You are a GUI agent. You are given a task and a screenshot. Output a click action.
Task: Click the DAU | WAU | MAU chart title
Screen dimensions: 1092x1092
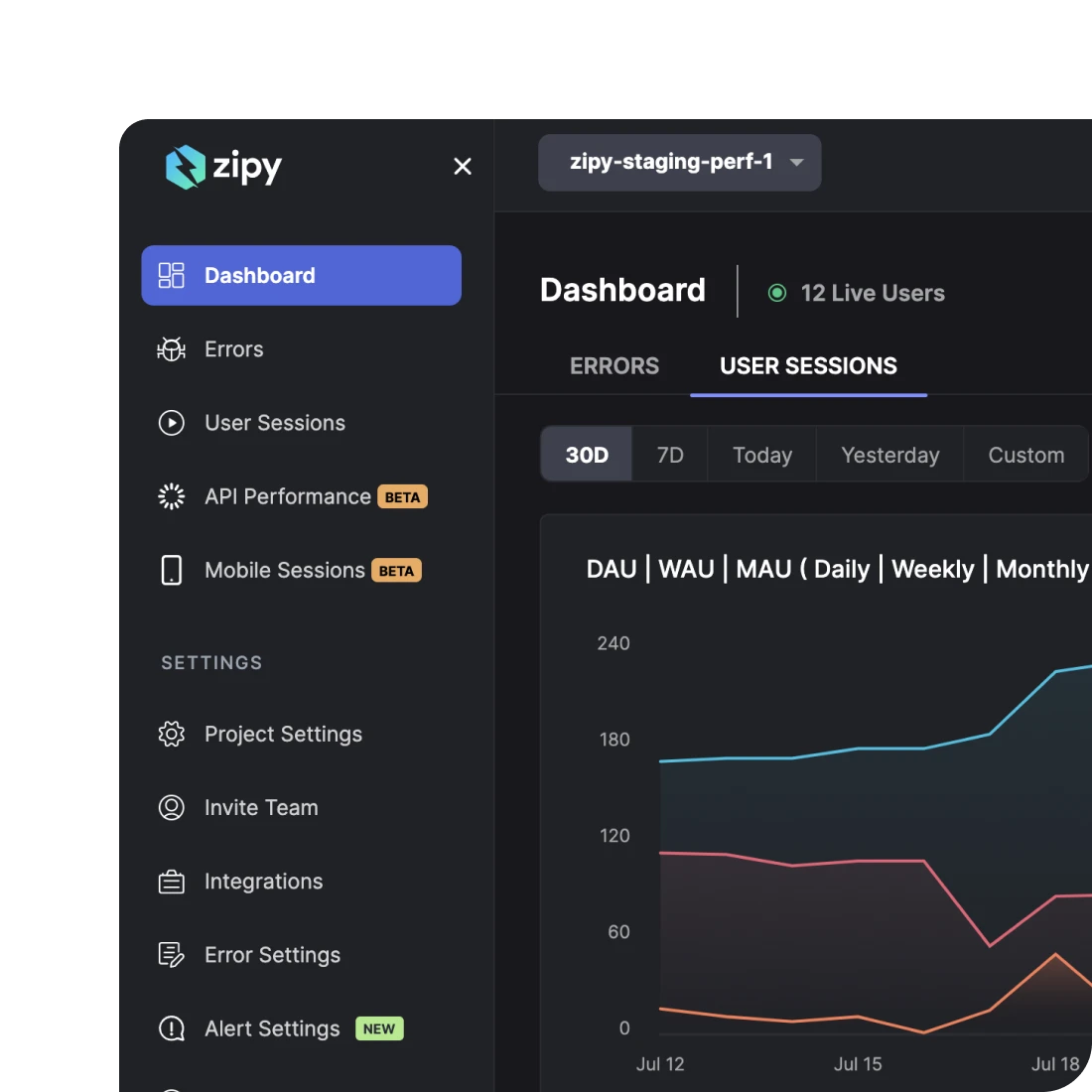pos(839,569)
